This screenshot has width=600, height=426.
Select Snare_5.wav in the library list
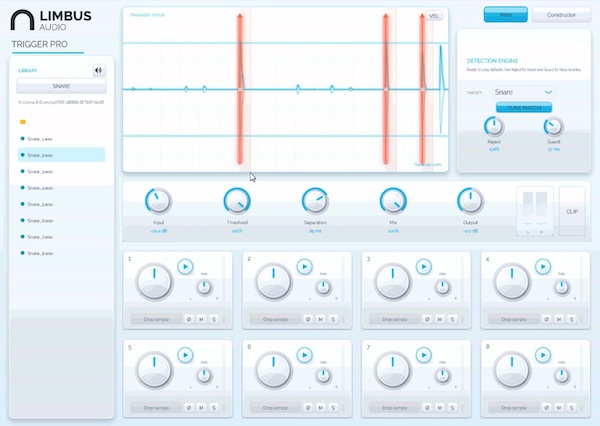(x=61, y=204)
